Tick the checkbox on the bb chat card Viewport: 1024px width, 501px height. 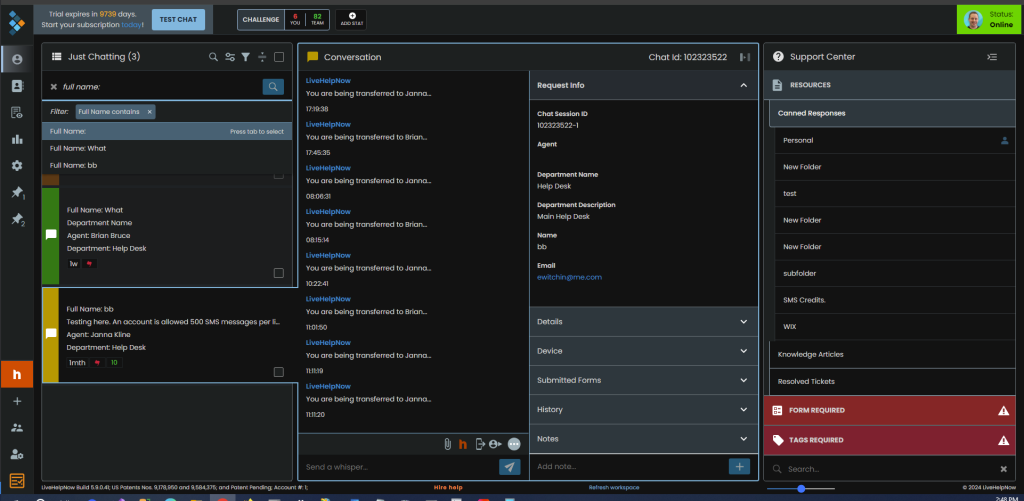click(x=279, y=372)
